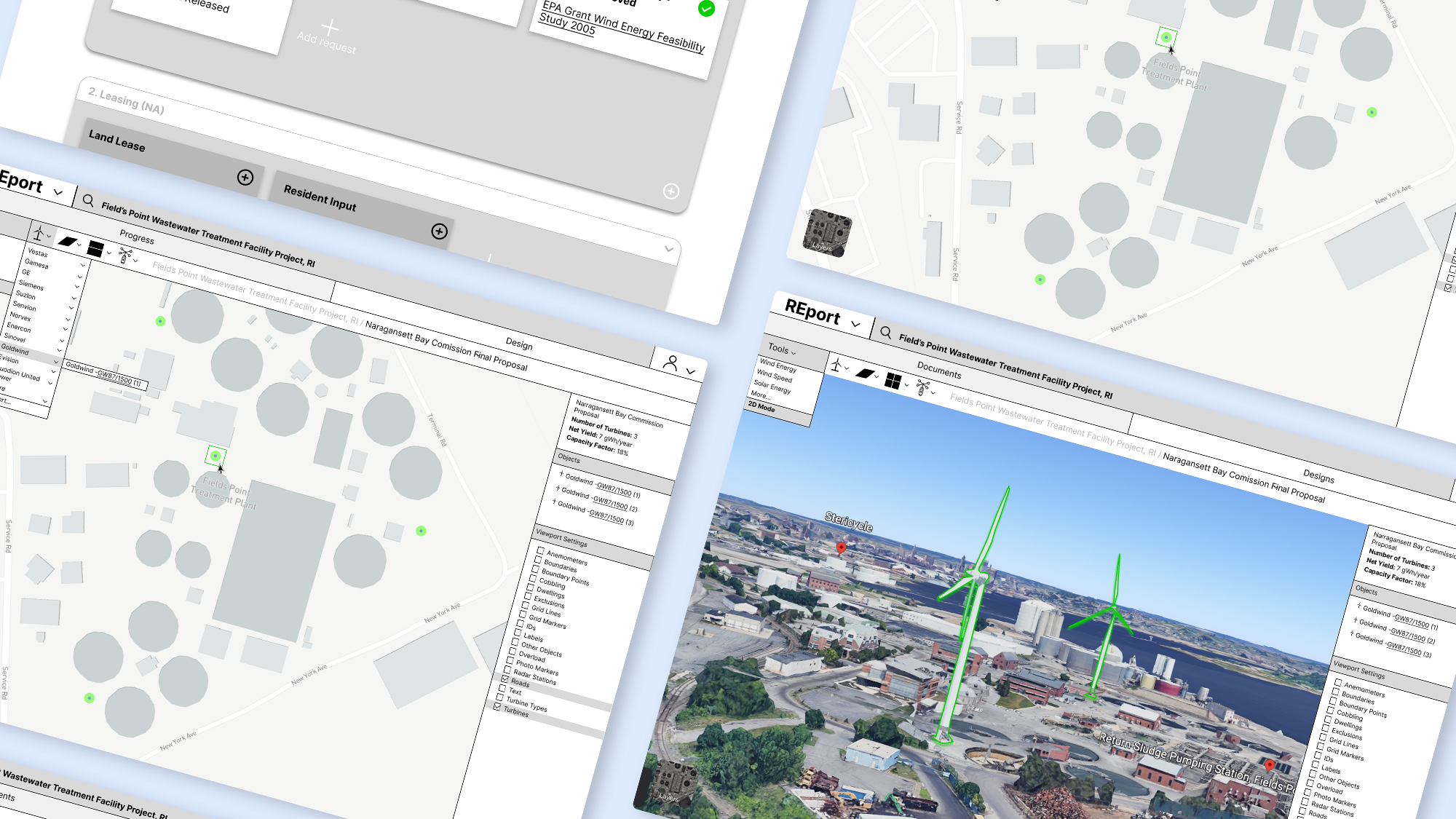Click solar panel tool icon in 3D view
The width and height of the screenshot is (1456, 819).
(864, 373)
